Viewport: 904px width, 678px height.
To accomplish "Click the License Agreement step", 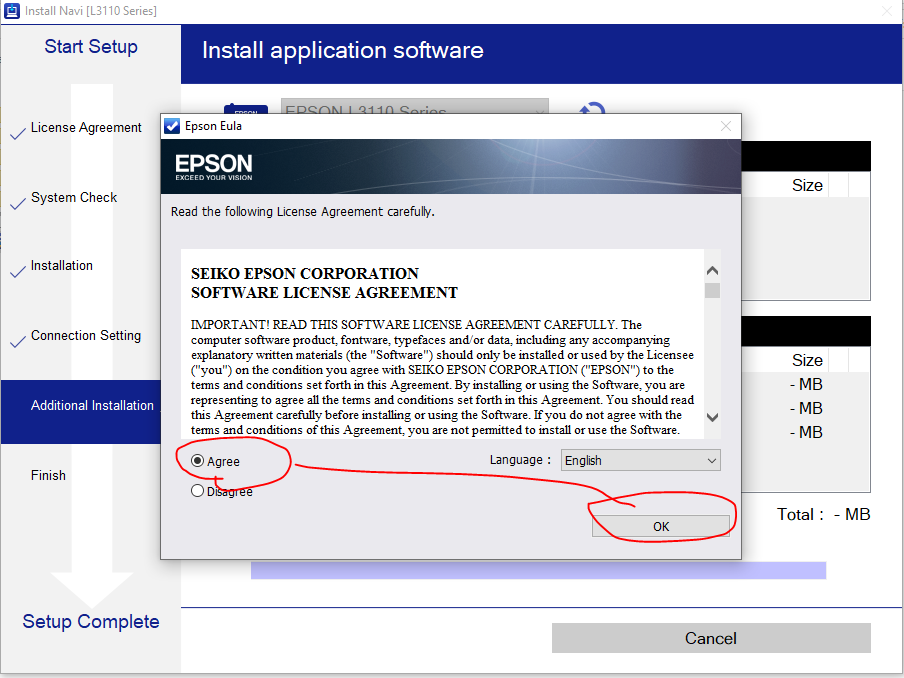I will click(86, 127).
